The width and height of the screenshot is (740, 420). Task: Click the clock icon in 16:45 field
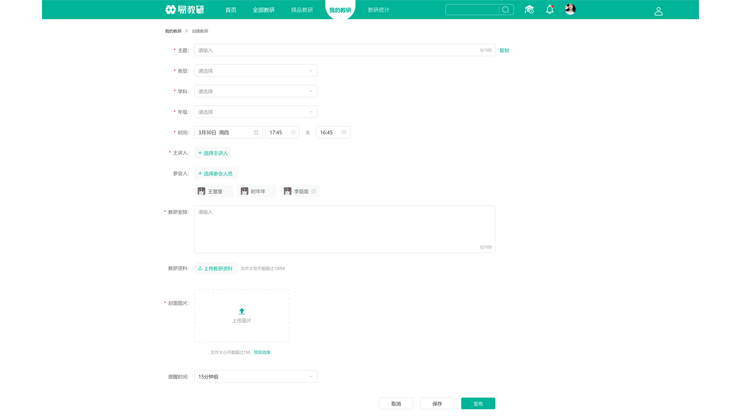coord(344,133)
